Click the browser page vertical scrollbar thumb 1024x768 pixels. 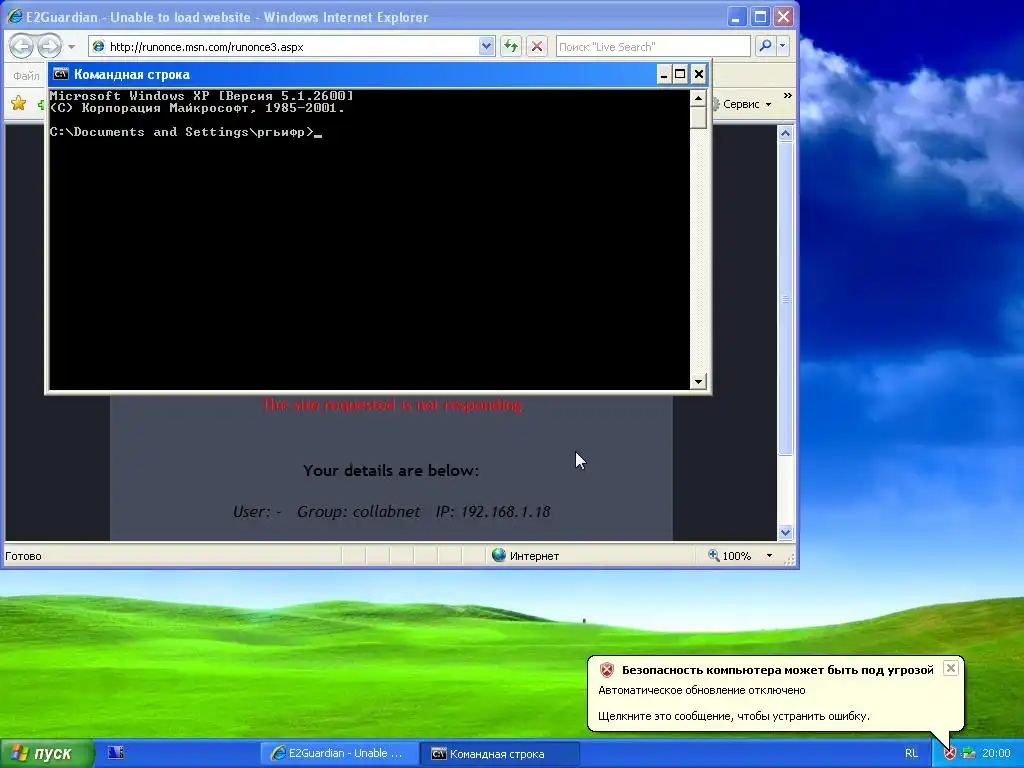[x=785, y=299]
